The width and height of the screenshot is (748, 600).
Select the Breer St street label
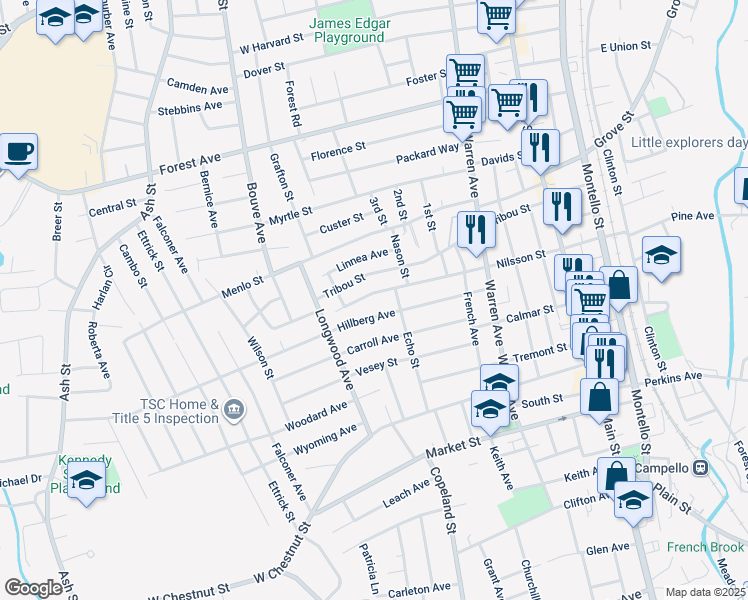point(57,221)
